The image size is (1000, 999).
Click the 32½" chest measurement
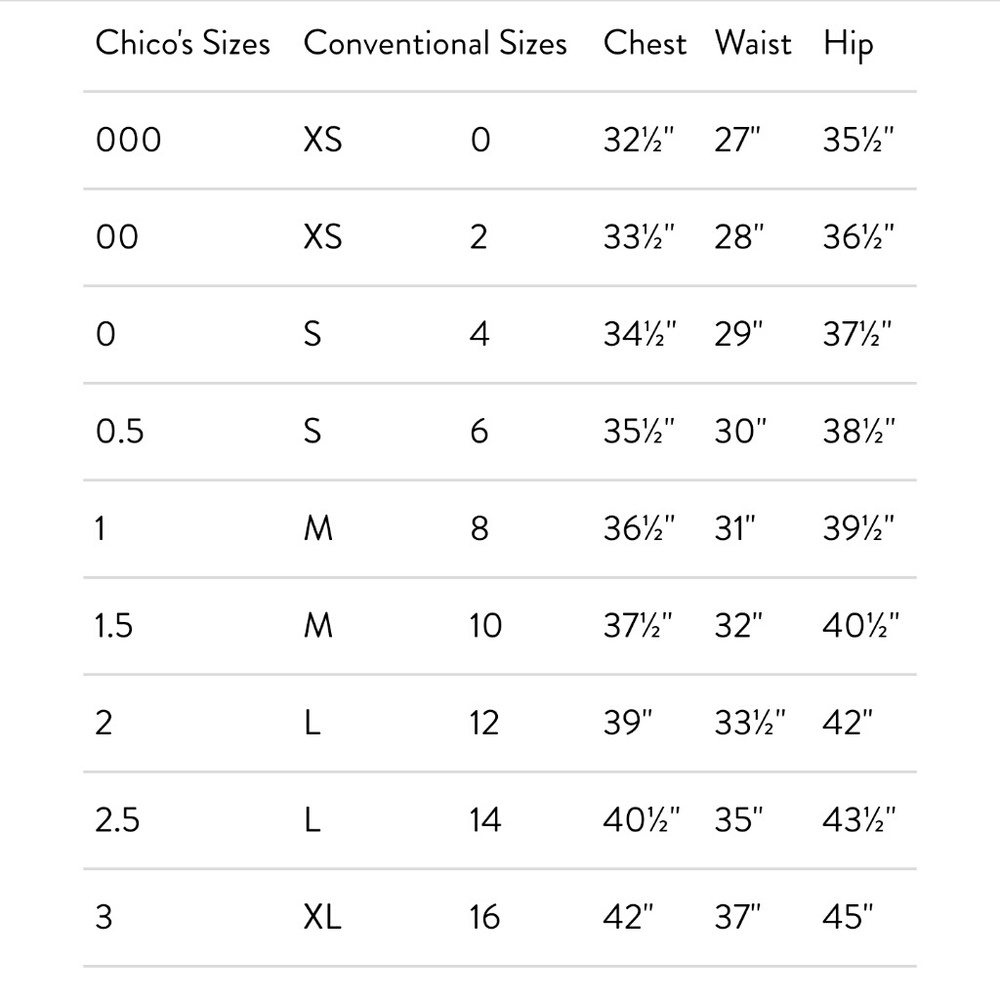click(x=639, y=140)
